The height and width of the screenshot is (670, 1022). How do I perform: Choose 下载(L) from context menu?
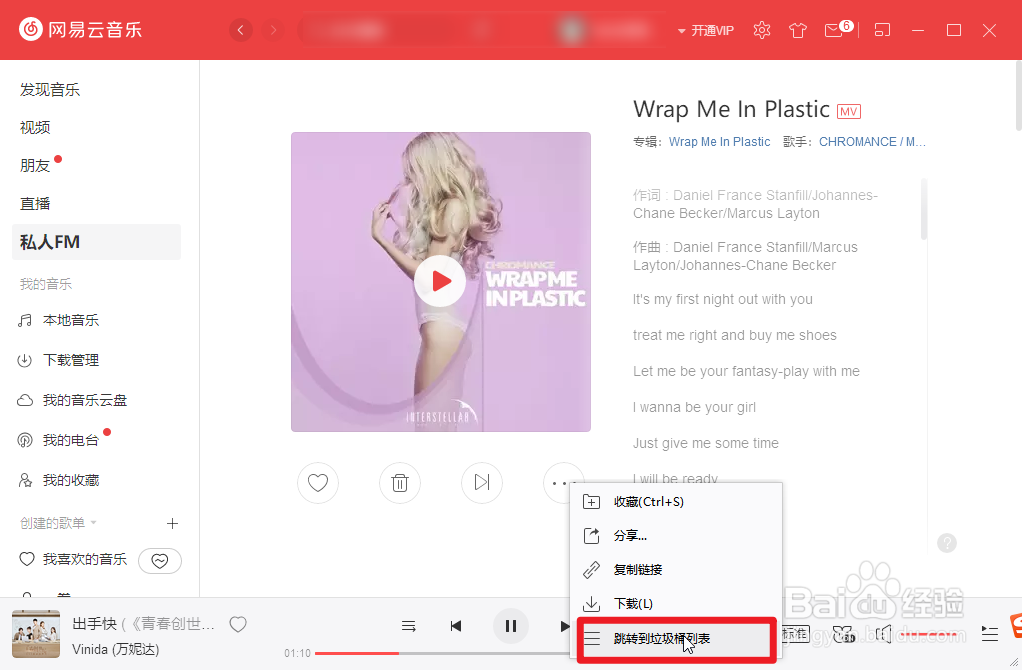pos(676,604)
